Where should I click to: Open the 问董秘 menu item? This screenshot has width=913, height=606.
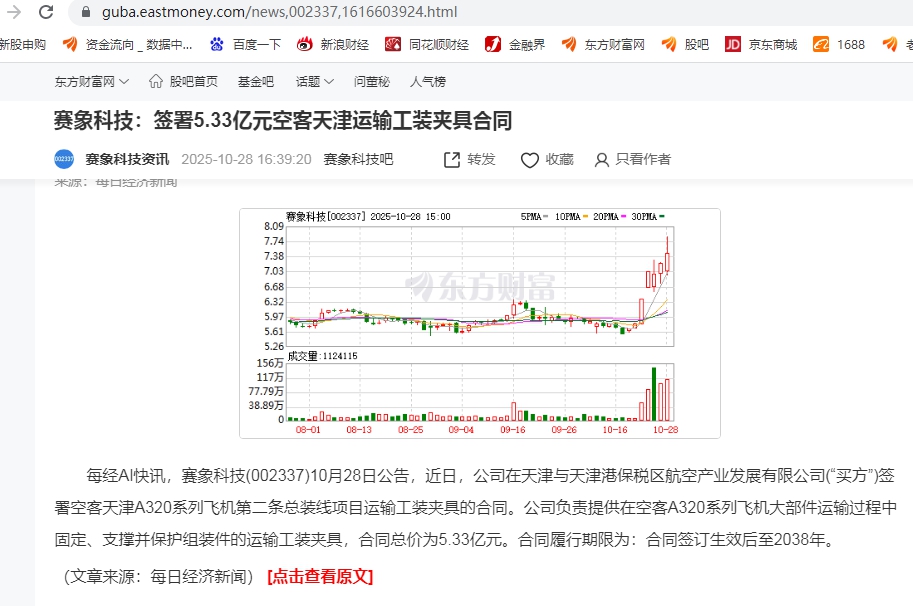click(x=371, y=81)
